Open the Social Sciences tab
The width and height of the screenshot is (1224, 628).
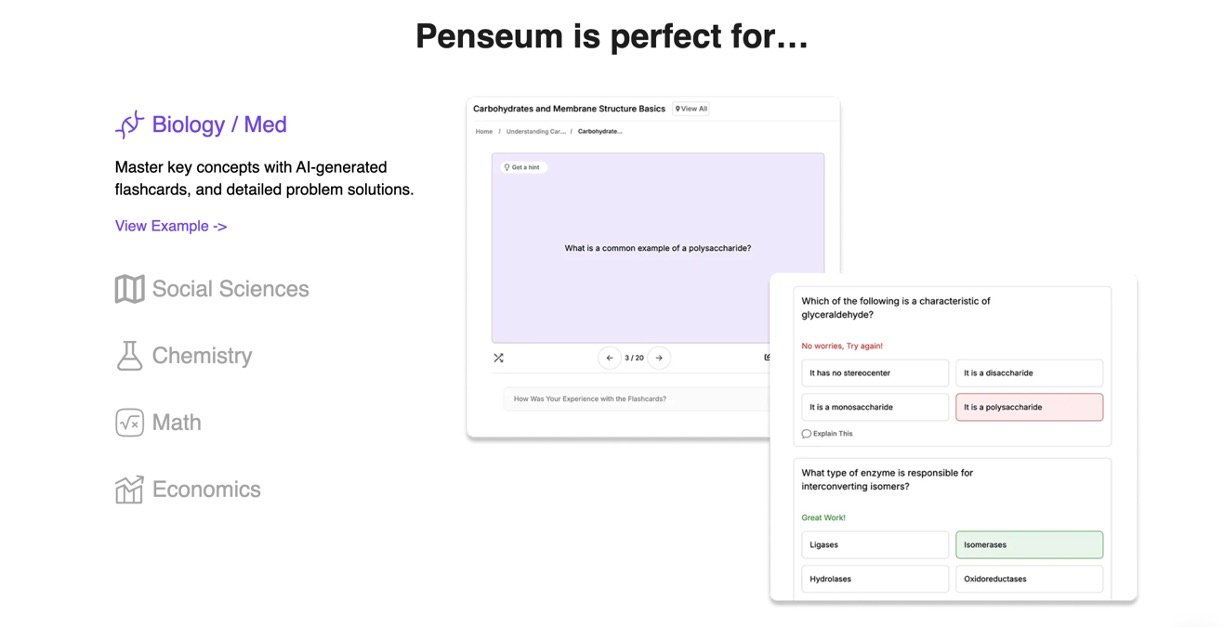[x=230, y=289]
